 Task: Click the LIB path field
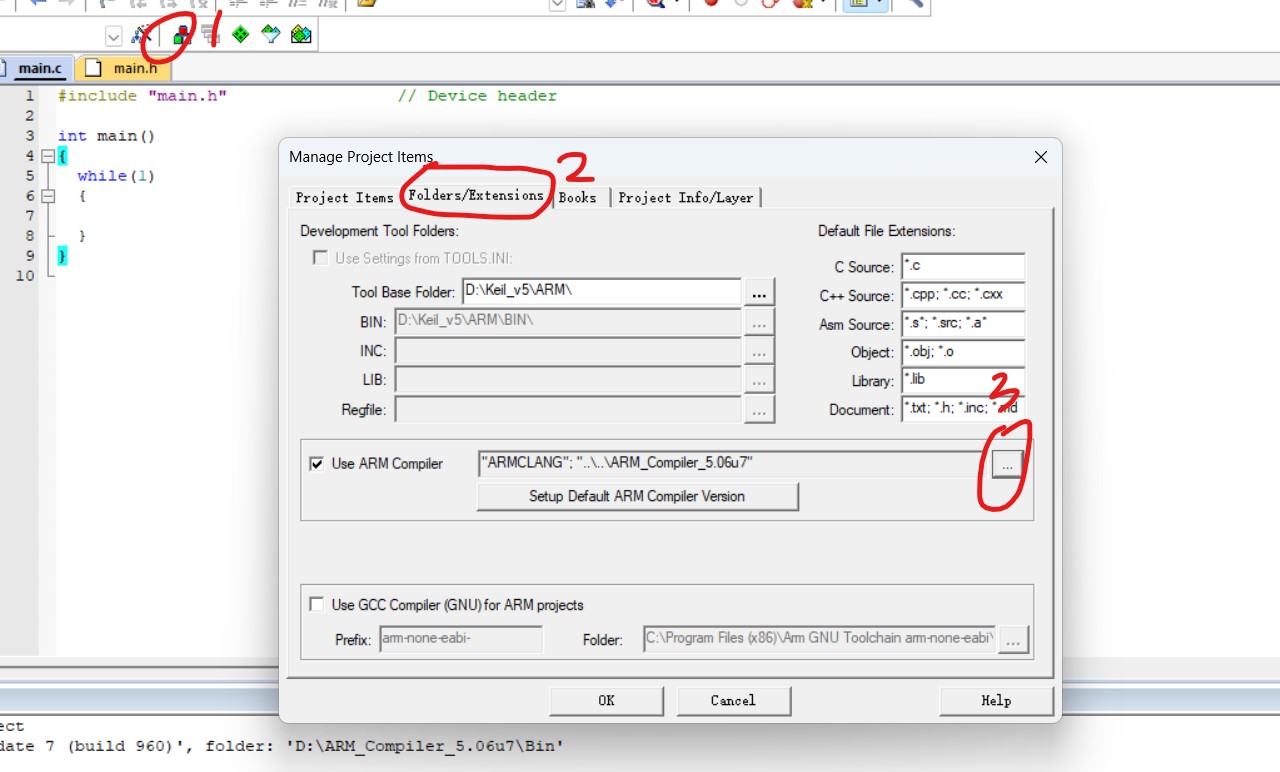568,379
